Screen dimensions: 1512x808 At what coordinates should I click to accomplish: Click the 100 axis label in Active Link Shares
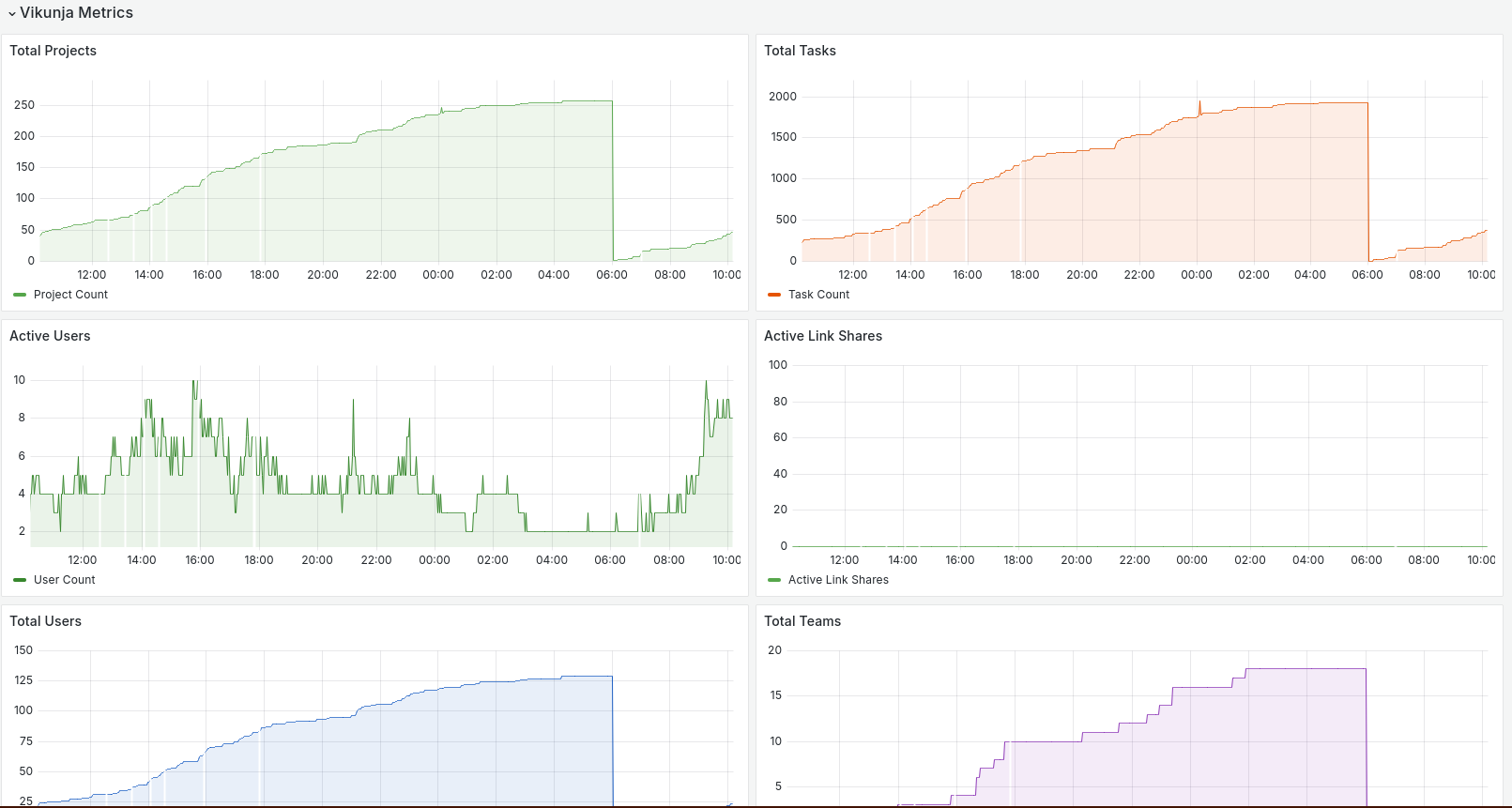[778, 365]
